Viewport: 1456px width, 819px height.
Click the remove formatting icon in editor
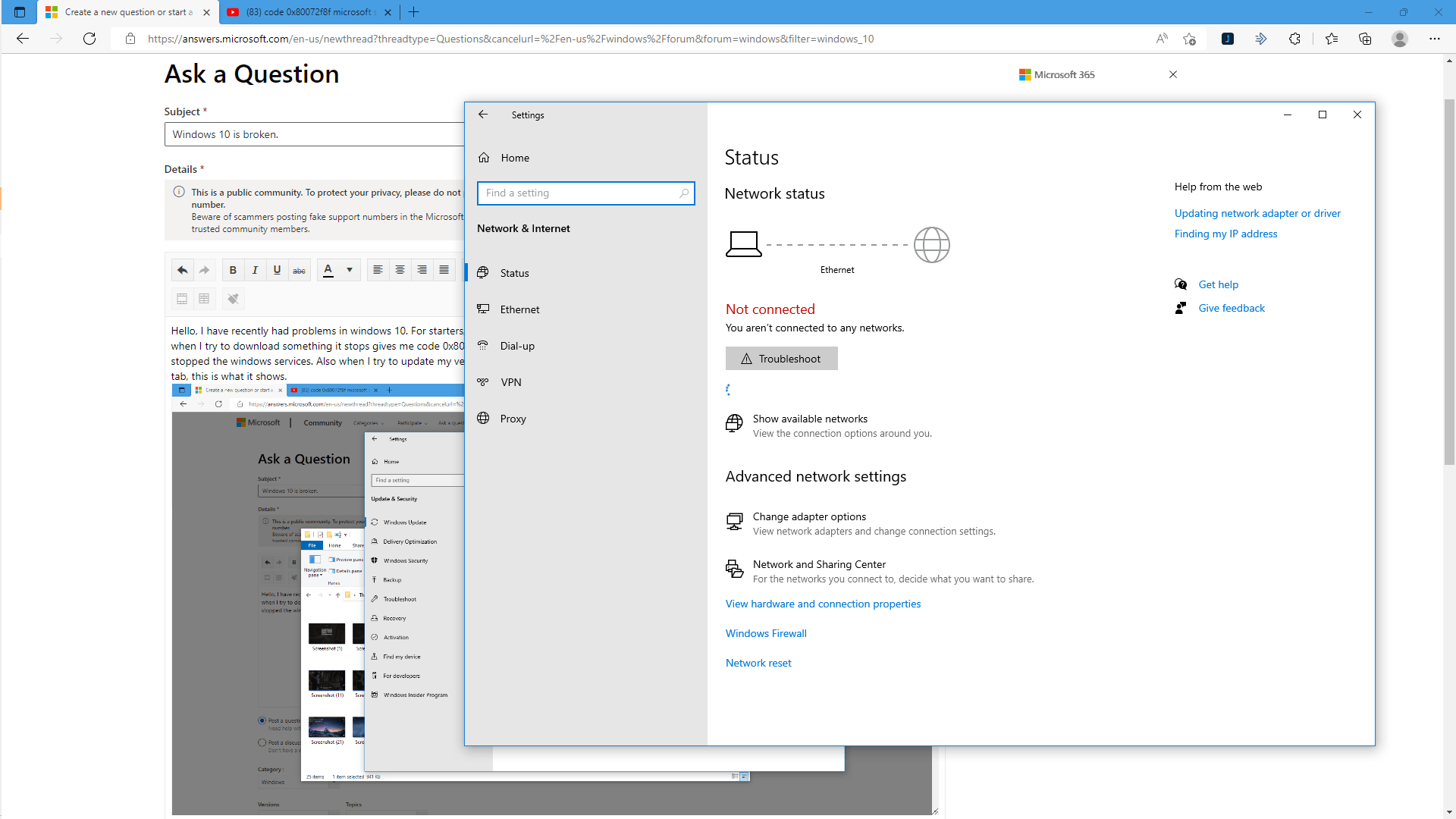(233, 299)
